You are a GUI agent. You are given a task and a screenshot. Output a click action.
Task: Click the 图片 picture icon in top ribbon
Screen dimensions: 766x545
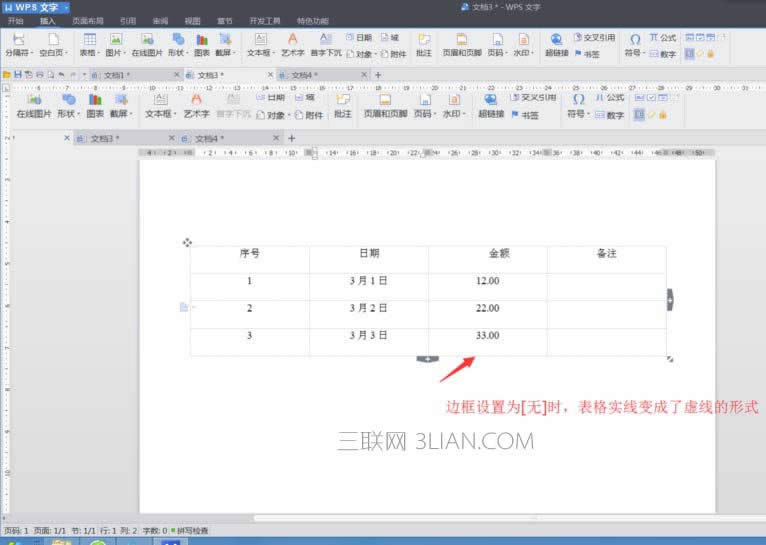click(x=116, y=40)
